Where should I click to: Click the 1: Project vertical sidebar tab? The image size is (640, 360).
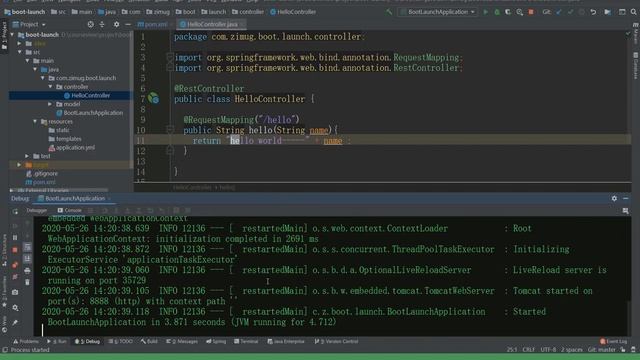point(4,36)
